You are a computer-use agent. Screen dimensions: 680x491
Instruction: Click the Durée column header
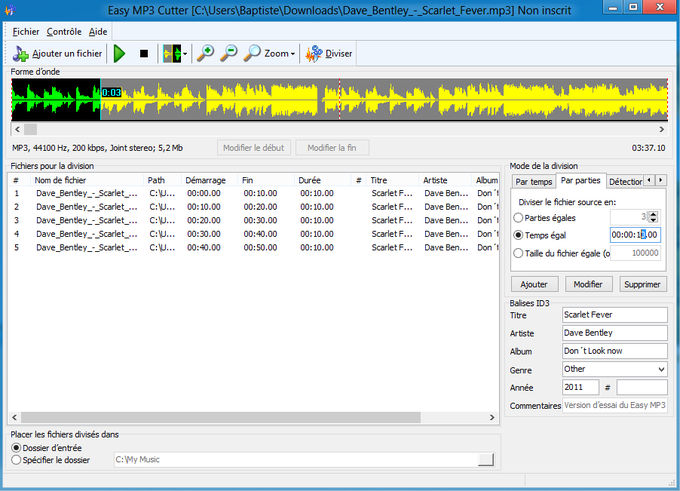322,180
